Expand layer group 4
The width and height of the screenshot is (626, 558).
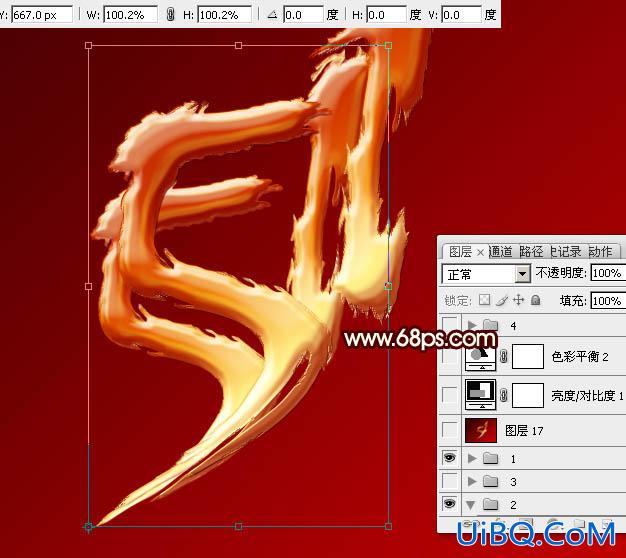click(x=472, y=325)
